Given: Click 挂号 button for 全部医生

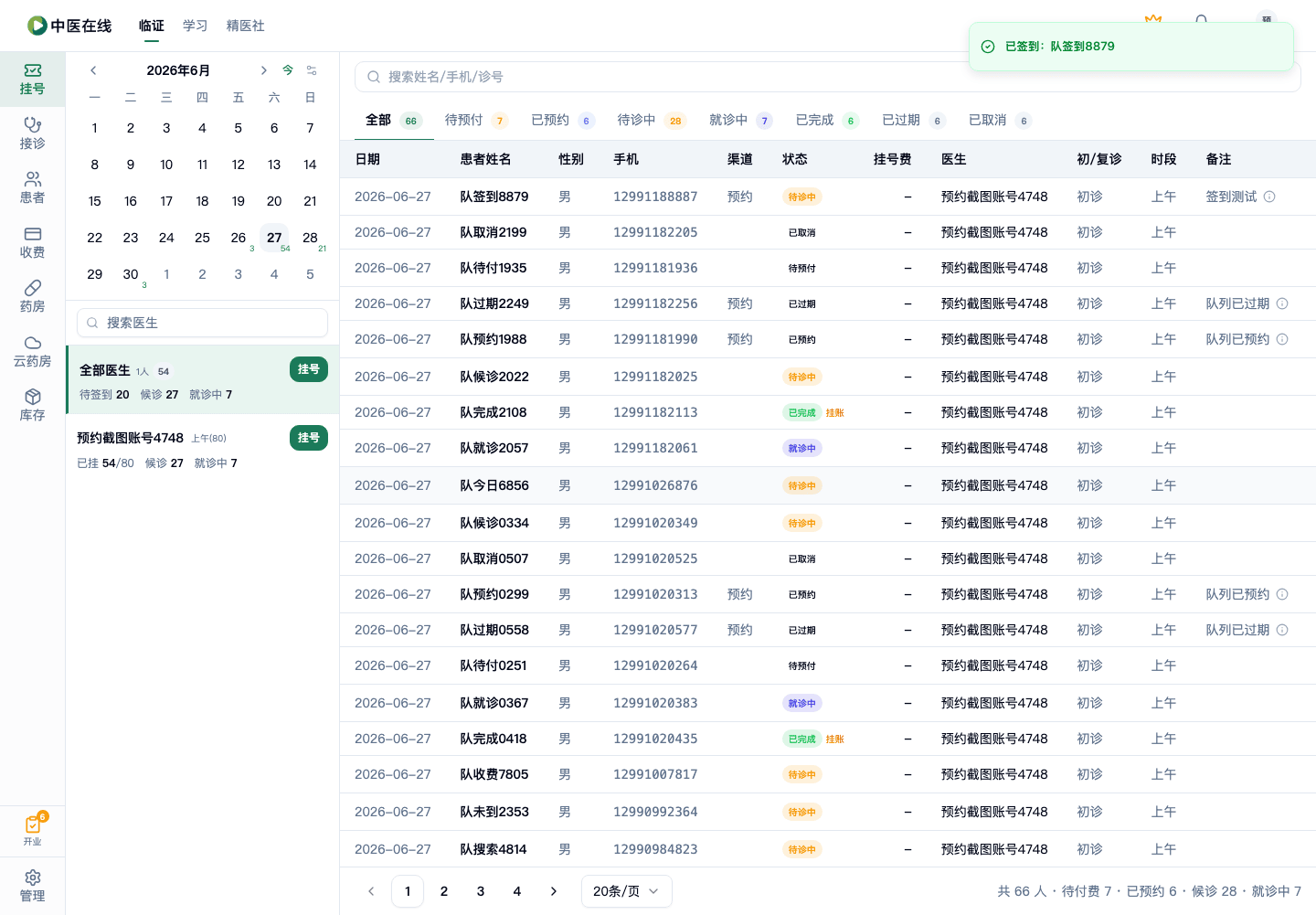Looking at the screenshot, I should coord(309,369).
